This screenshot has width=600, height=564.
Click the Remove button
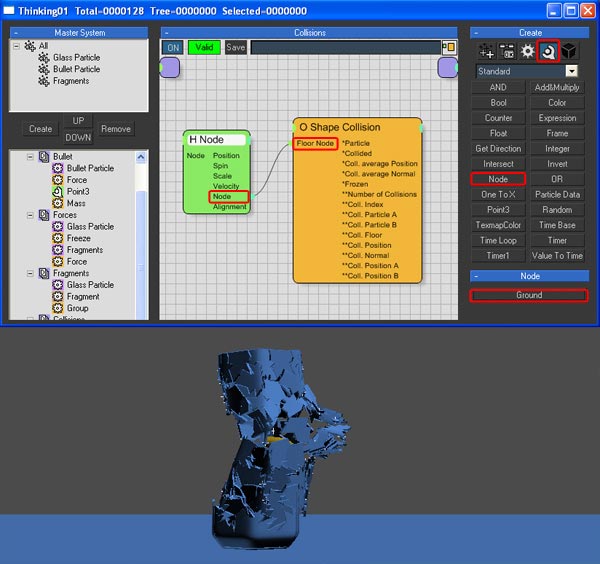[x=116, y=129]
